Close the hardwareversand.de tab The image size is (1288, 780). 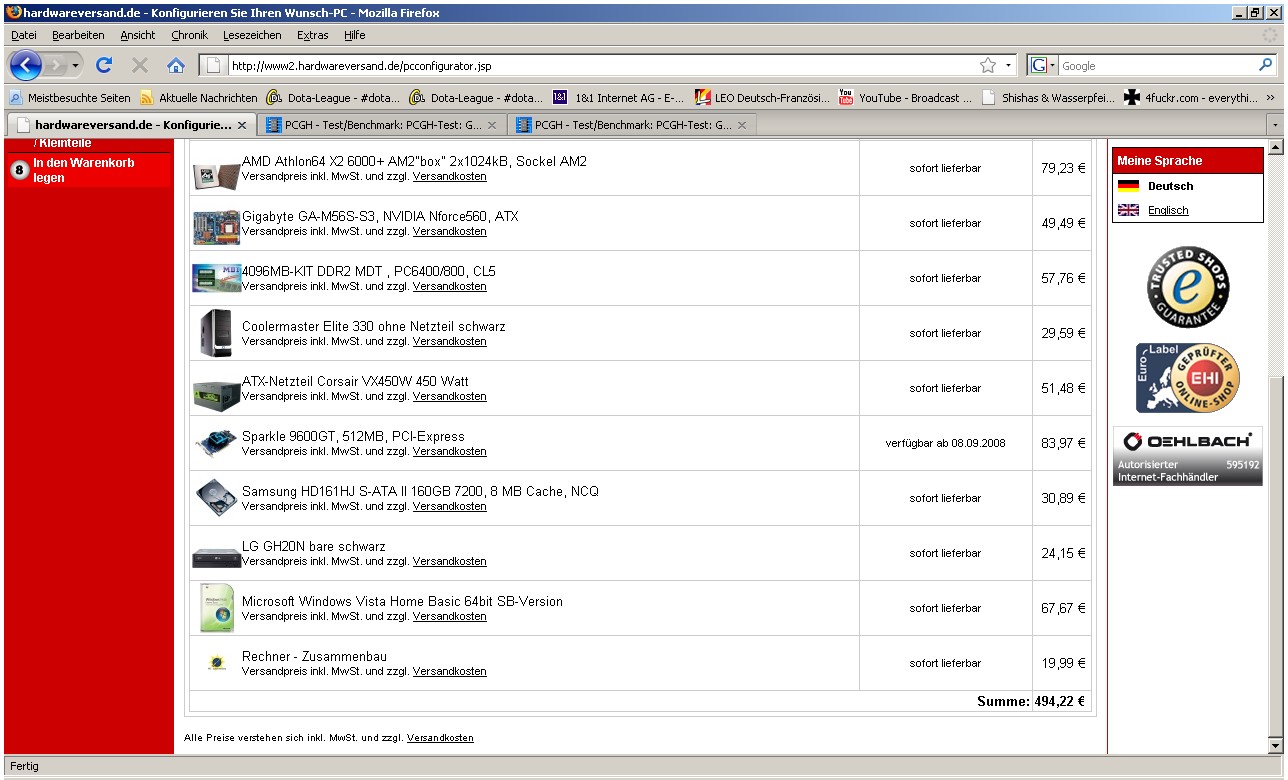pos(242,126)
